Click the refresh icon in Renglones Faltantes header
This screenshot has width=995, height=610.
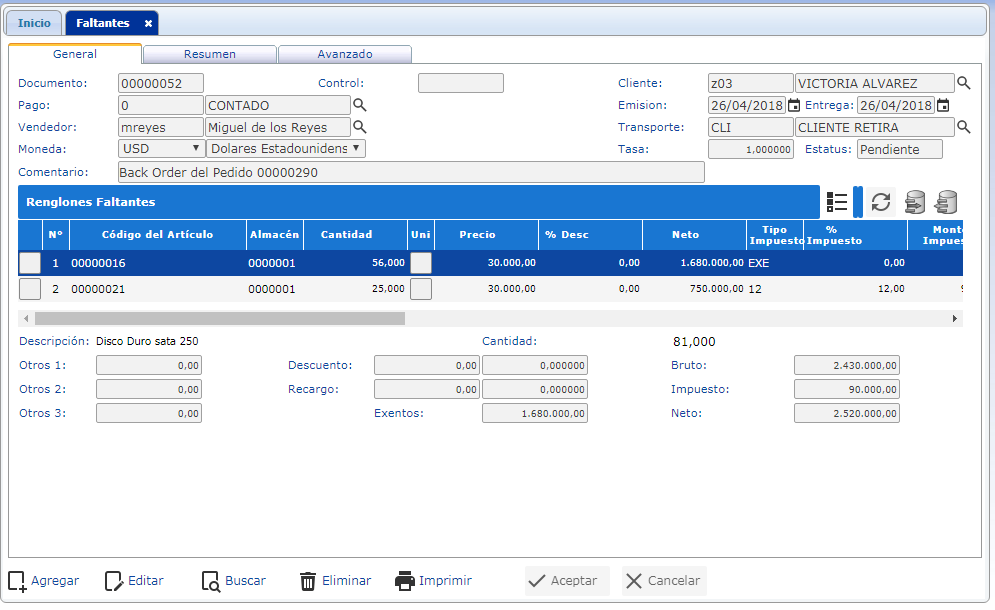(880, 202)
